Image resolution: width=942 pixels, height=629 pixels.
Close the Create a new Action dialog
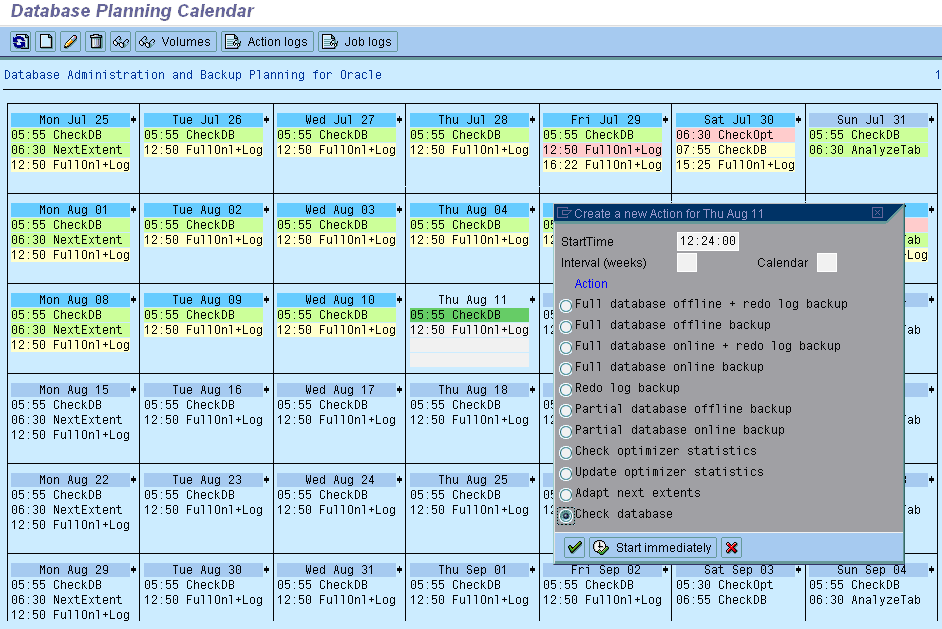click(x=877, y=213)
